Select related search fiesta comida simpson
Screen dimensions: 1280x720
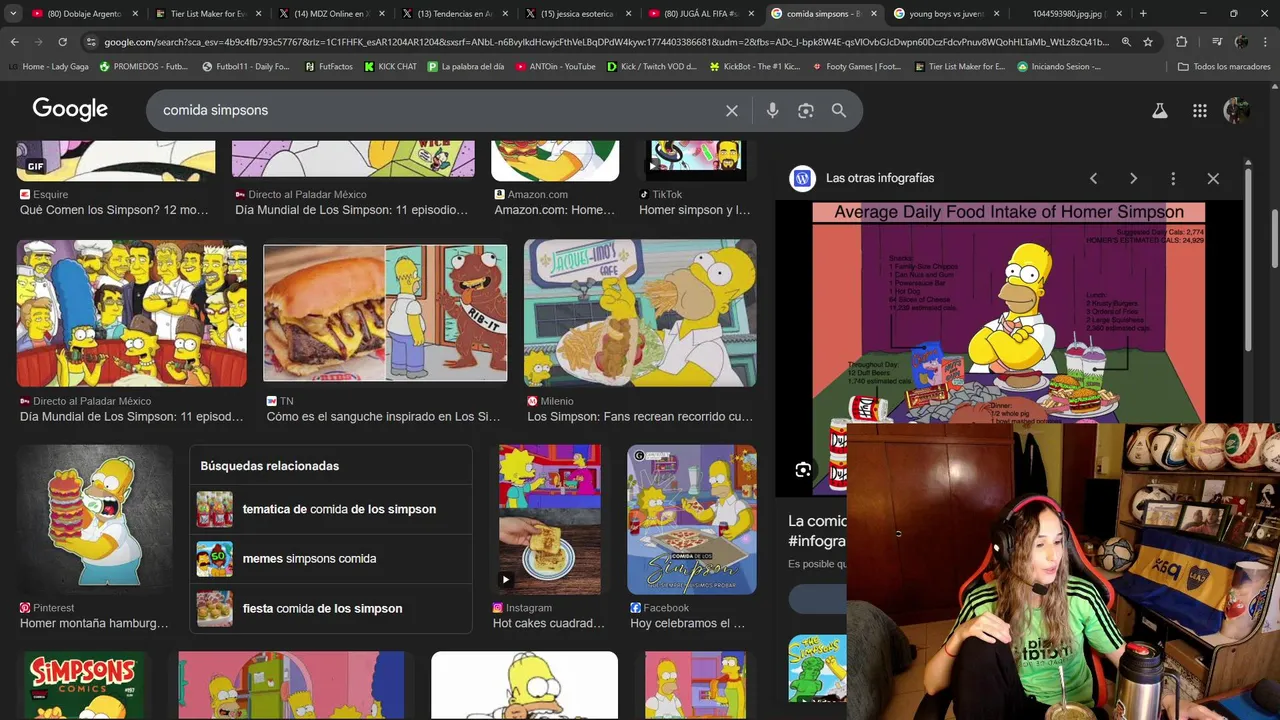tap(331, 608)
